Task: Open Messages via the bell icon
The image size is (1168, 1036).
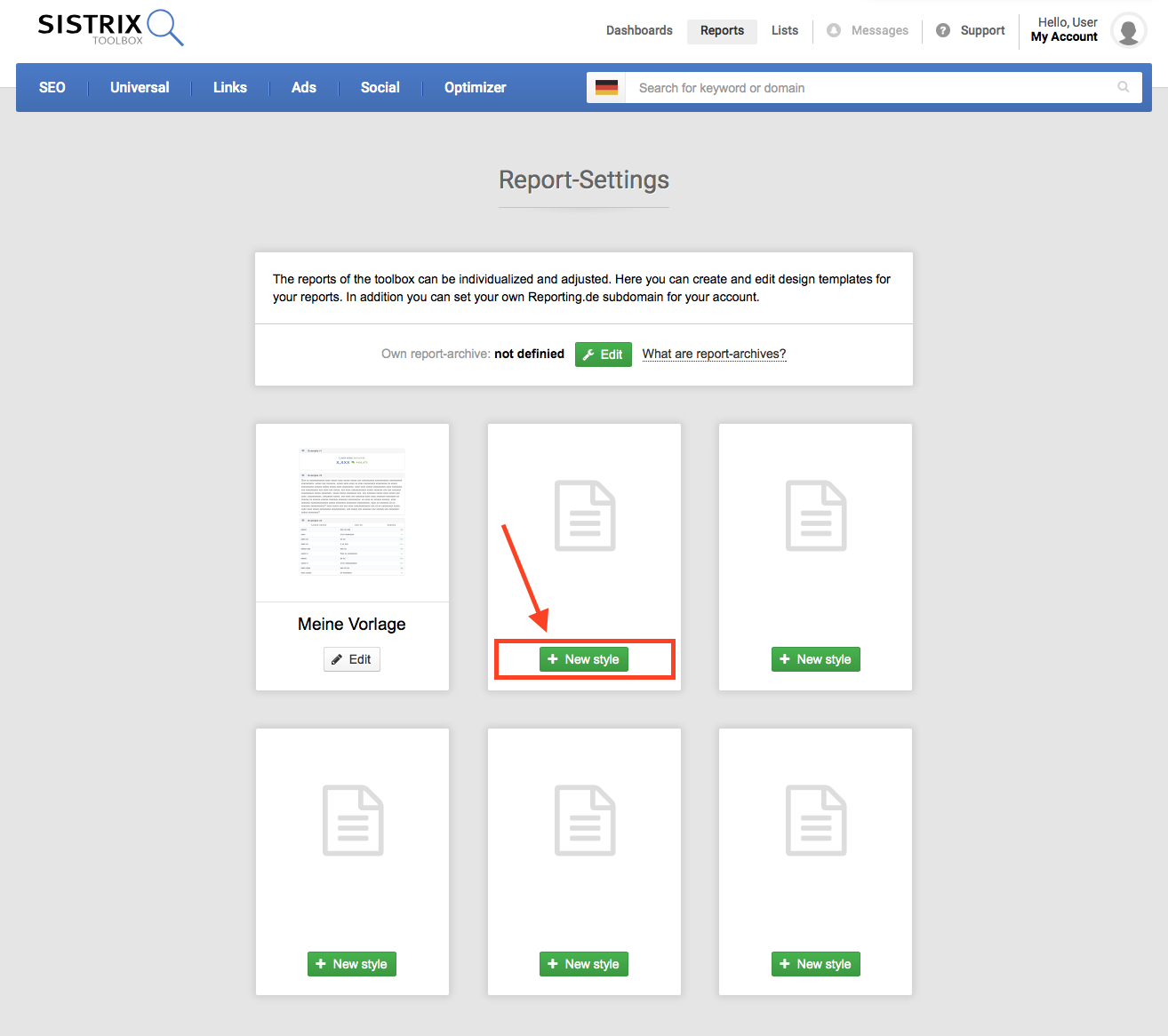Action: 833,29
